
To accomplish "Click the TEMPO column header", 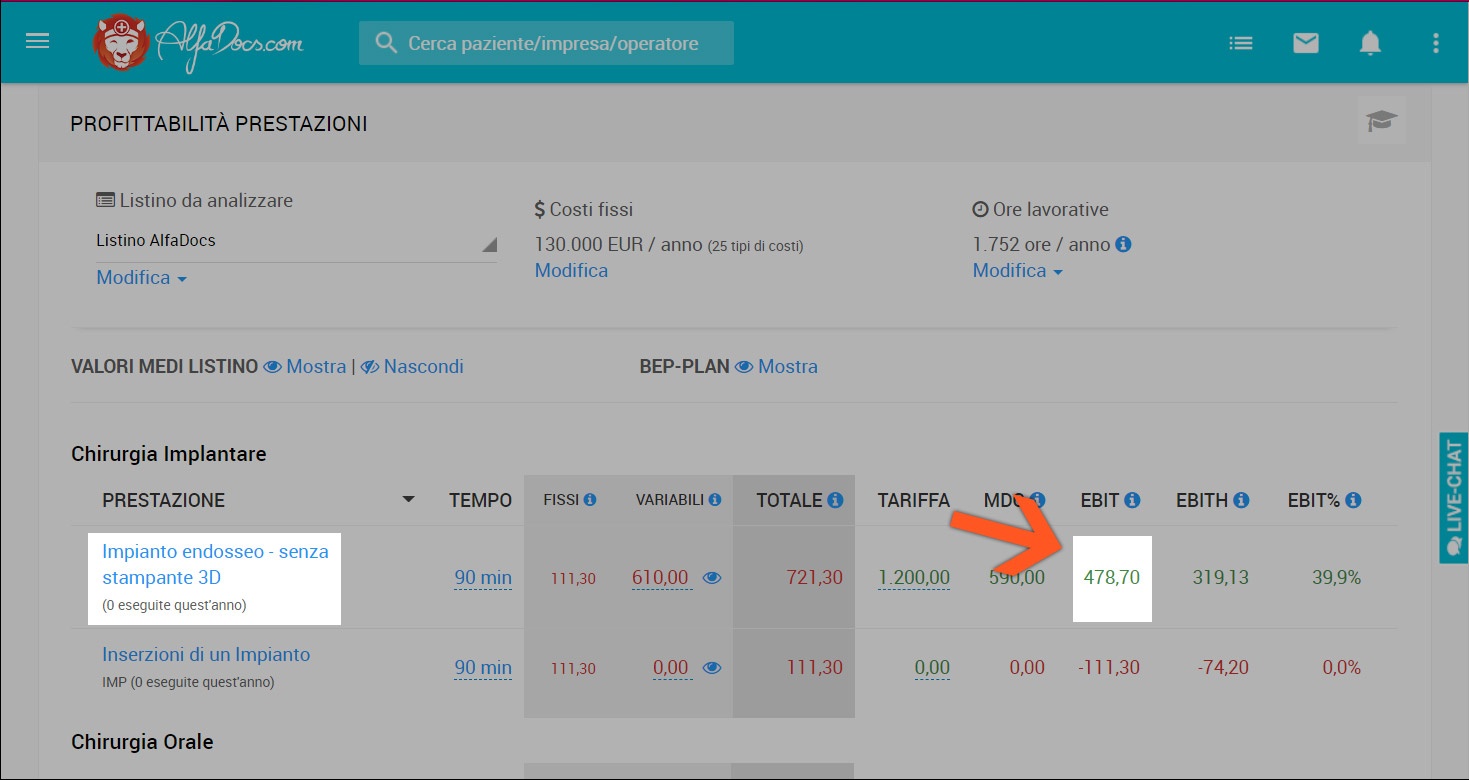I will click(x=480, y=500).
